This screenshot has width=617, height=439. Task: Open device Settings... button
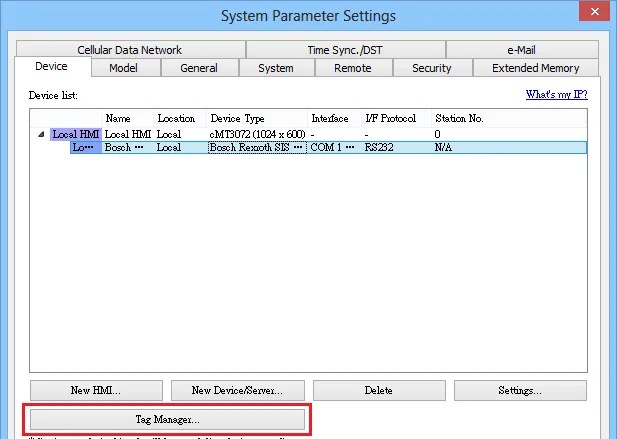[520, 390]
